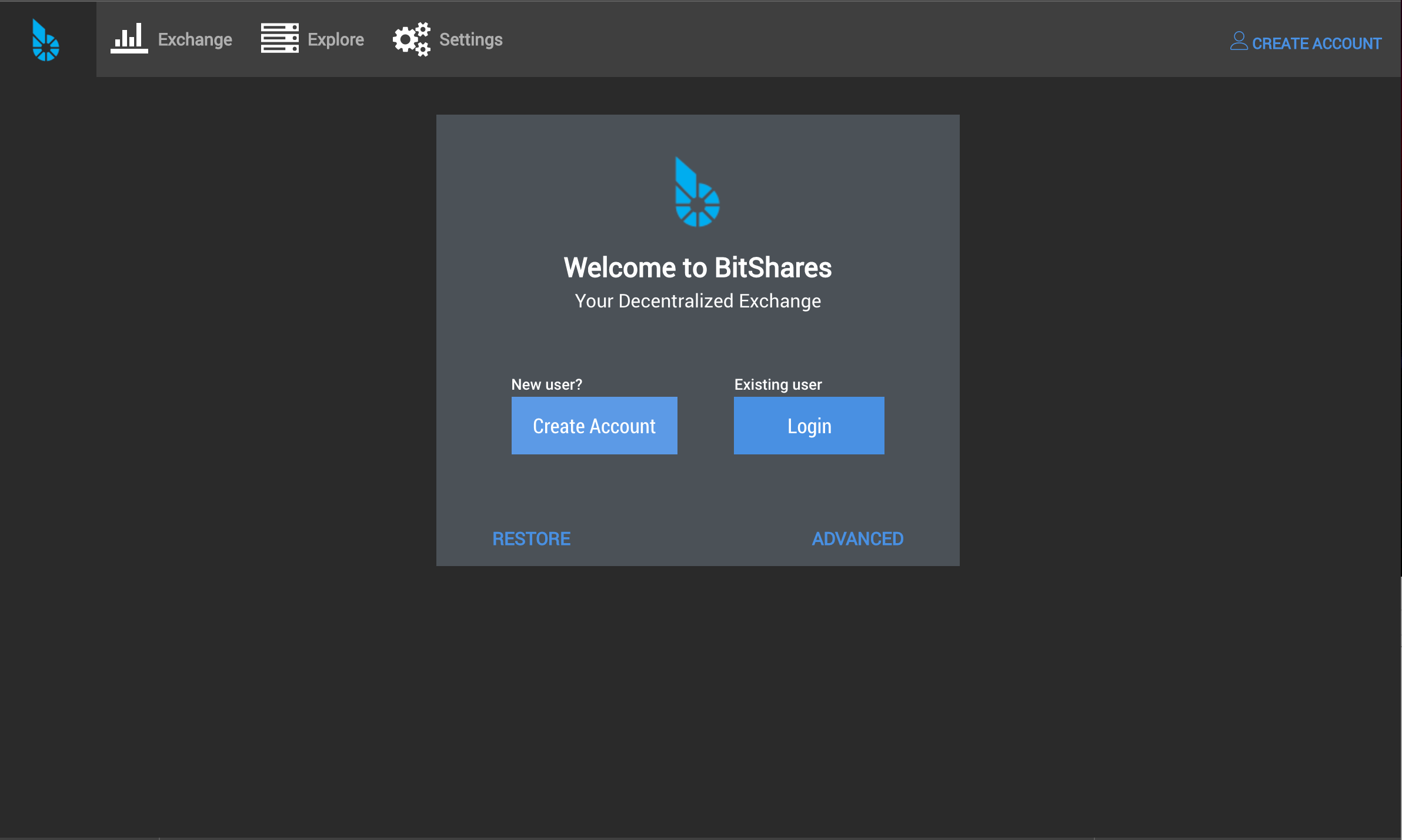Click the Create Account button for new users

click(x=594, y=426)
